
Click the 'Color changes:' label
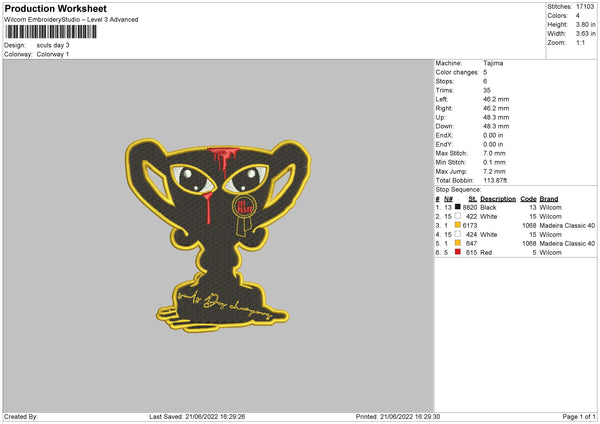[x=457, y=72]
